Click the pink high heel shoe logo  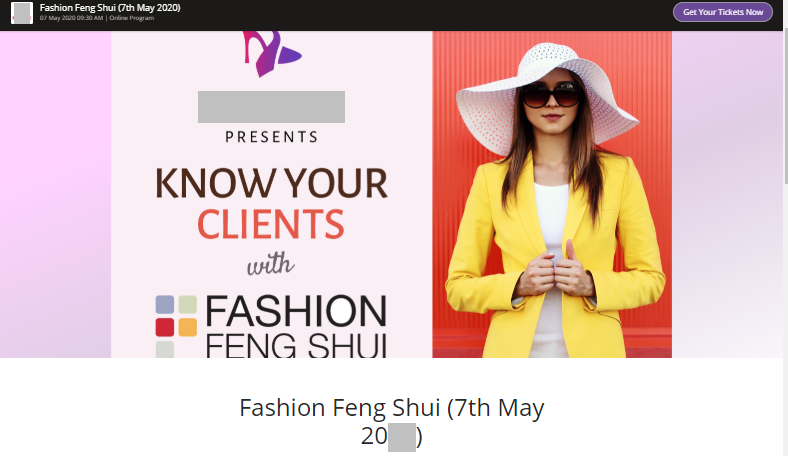pos(271,54)
